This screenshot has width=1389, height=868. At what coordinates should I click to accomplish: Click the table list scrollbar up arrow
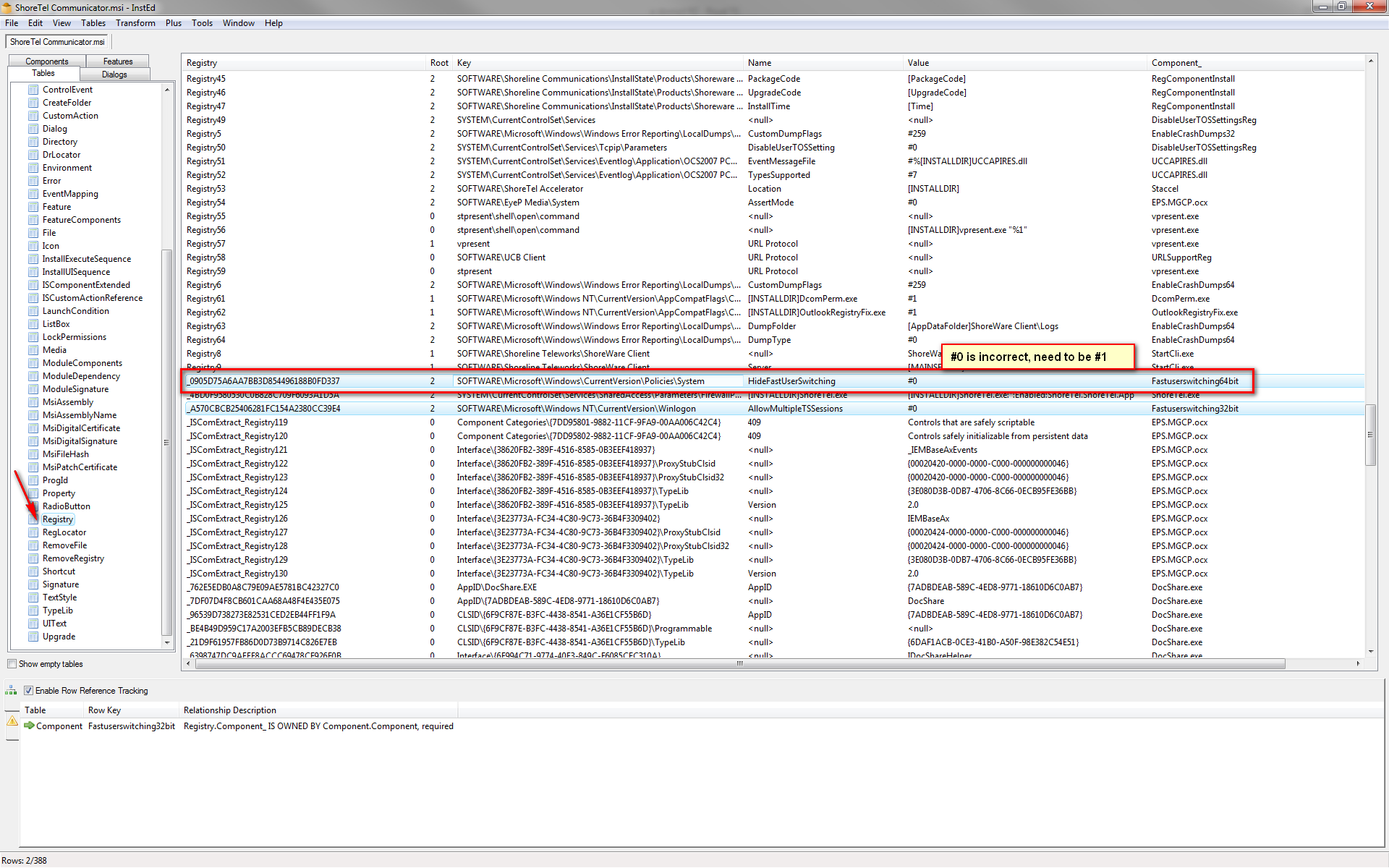[x=167, y=90]
